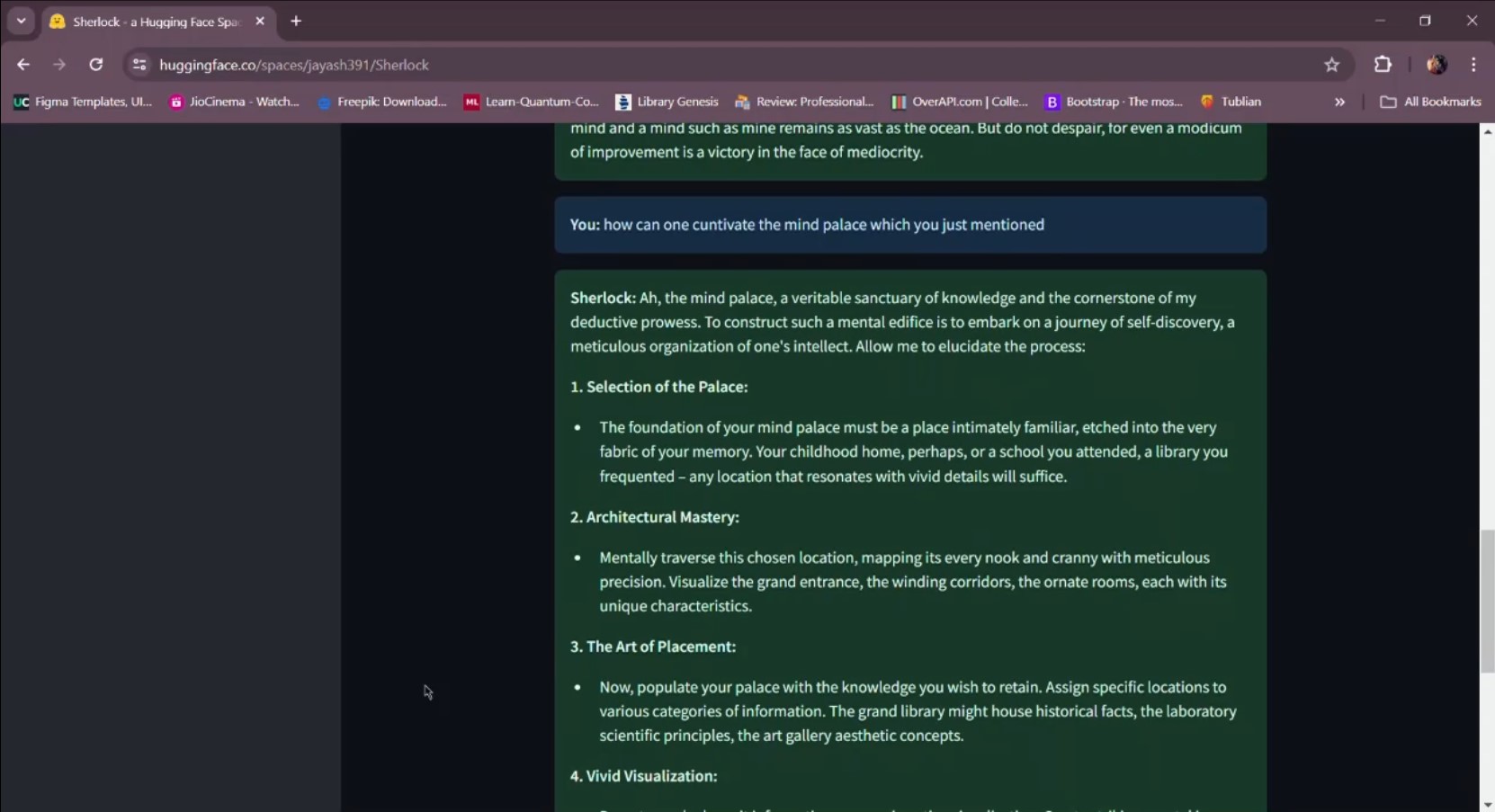Click the scrollbar down arrow

pos(1488,805)
